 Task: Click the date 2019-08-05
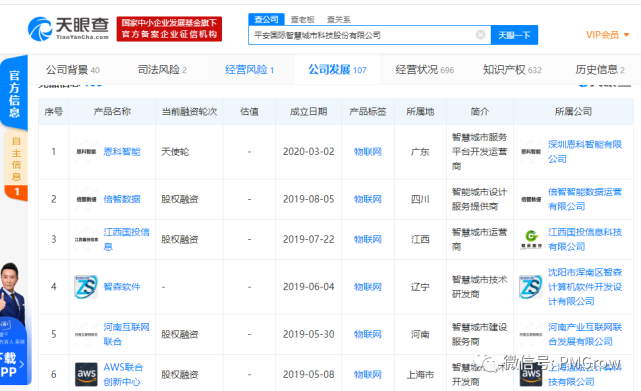309,199
